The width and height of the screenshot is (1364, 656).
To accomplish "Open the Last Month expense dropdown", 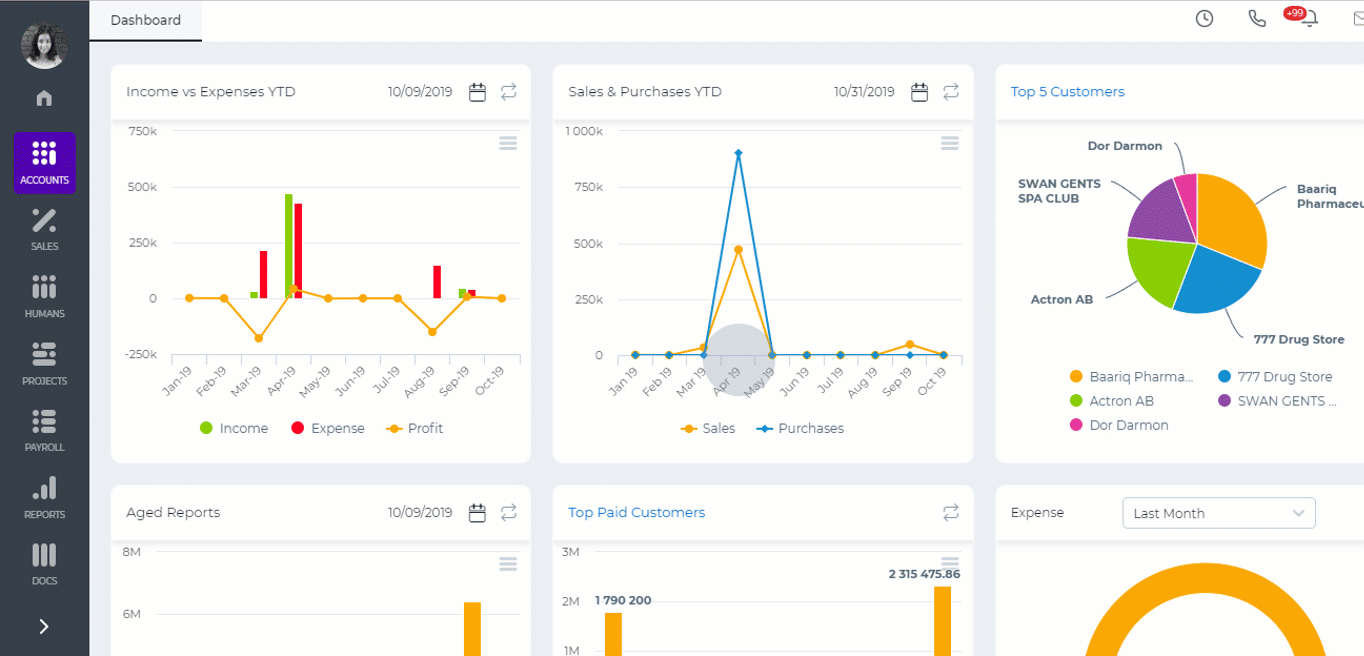I will click(1219, 513).
